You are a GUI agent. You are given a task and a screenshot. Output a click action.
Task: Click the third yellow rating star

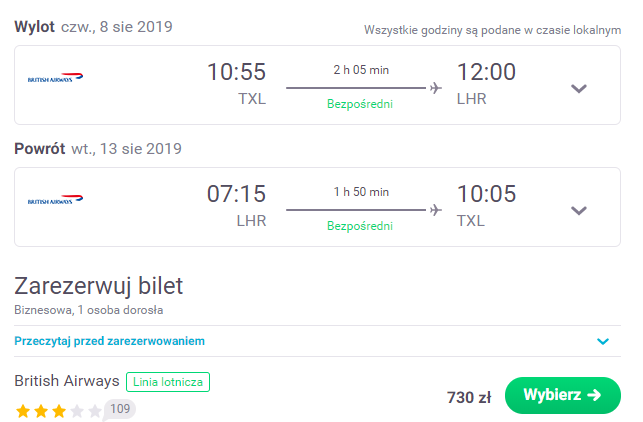click(59, 411)
